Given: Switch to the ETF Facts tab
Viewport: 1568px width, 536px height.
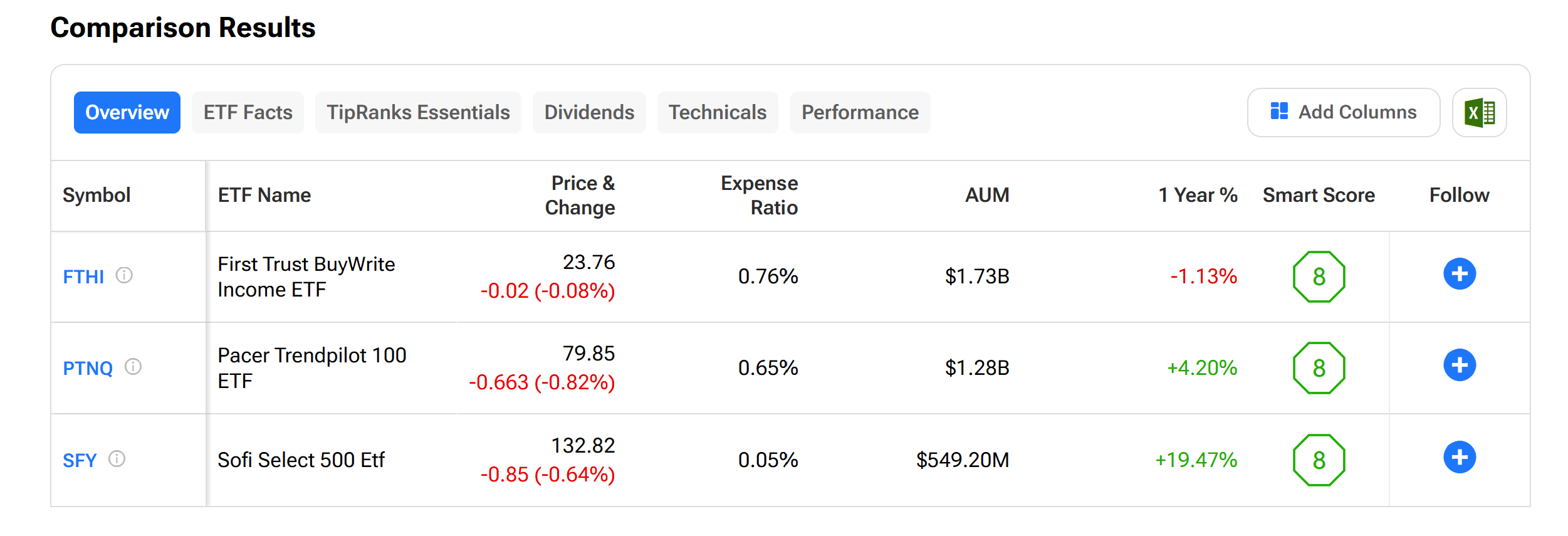Looking at the screenshot, I should 248,113.
